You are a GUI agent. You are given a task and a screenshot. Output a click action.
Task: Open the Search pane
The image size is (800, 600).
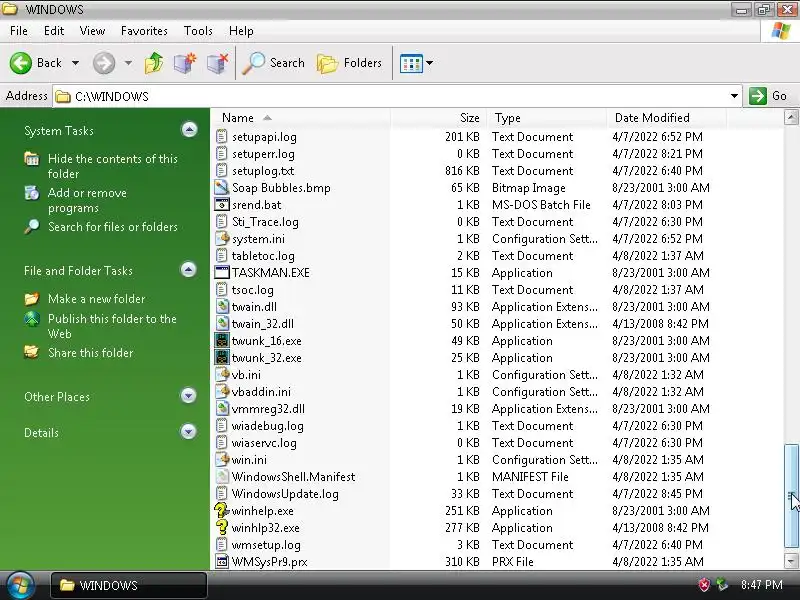coord(274,63)
